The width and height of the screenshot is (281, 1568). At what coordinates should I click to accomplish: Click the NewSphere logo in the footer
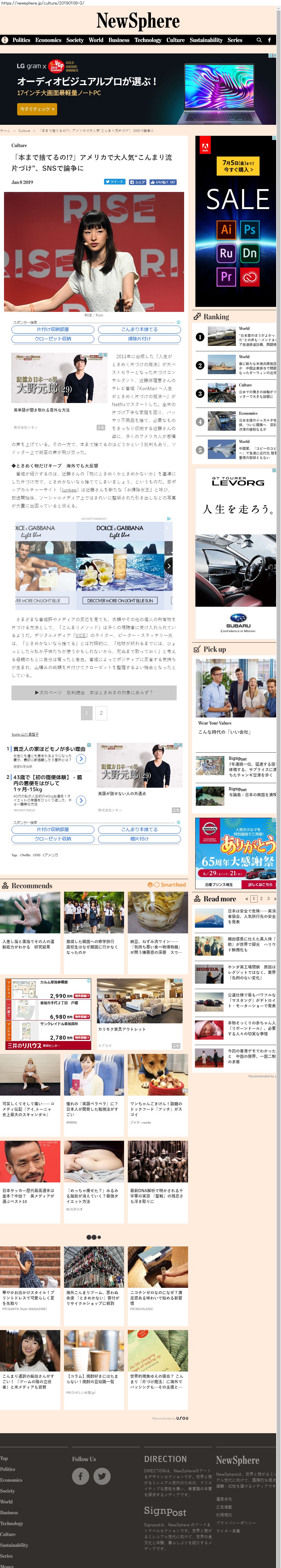click(x=238, y=1460)
